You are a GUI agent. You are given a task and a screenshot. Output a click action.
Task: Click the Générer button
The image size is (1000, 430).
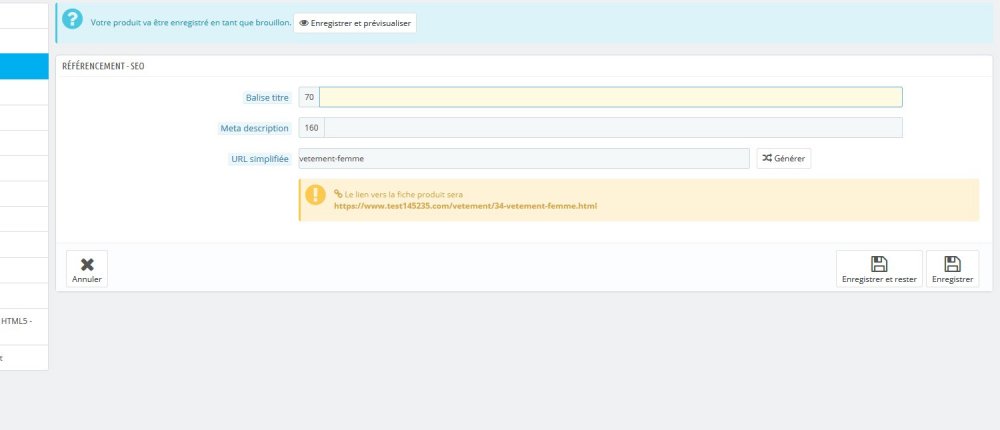(x=784, y=158)
